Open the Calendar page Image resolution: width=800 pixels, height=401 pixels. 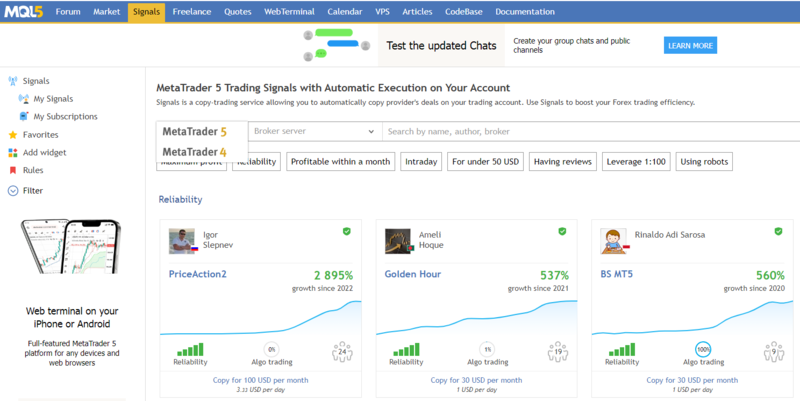(x=345, y=12)
